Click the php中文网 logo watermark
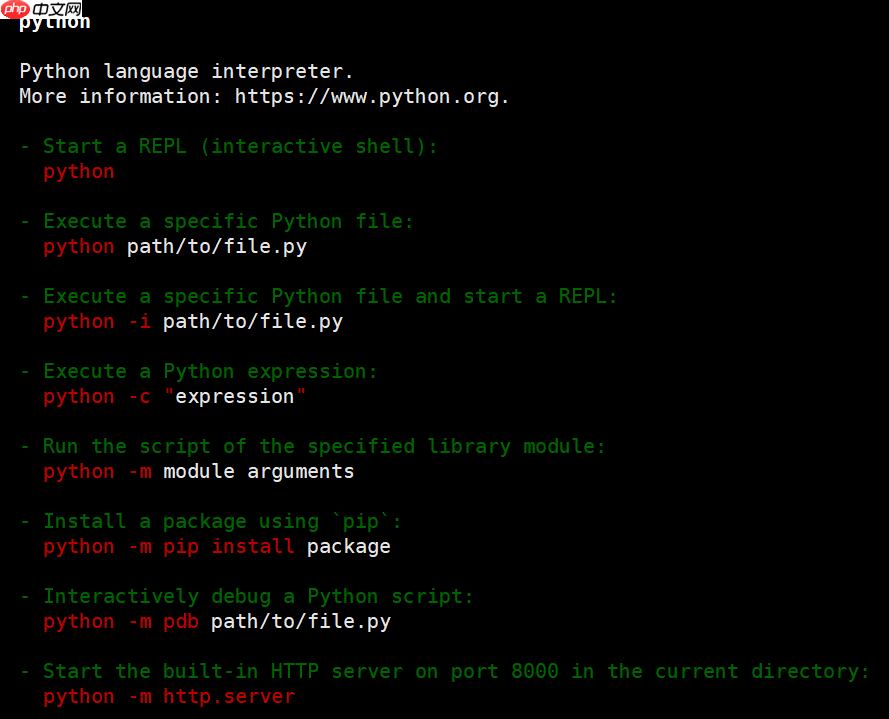This screenshot has width=889, height=719. point(41,9)
